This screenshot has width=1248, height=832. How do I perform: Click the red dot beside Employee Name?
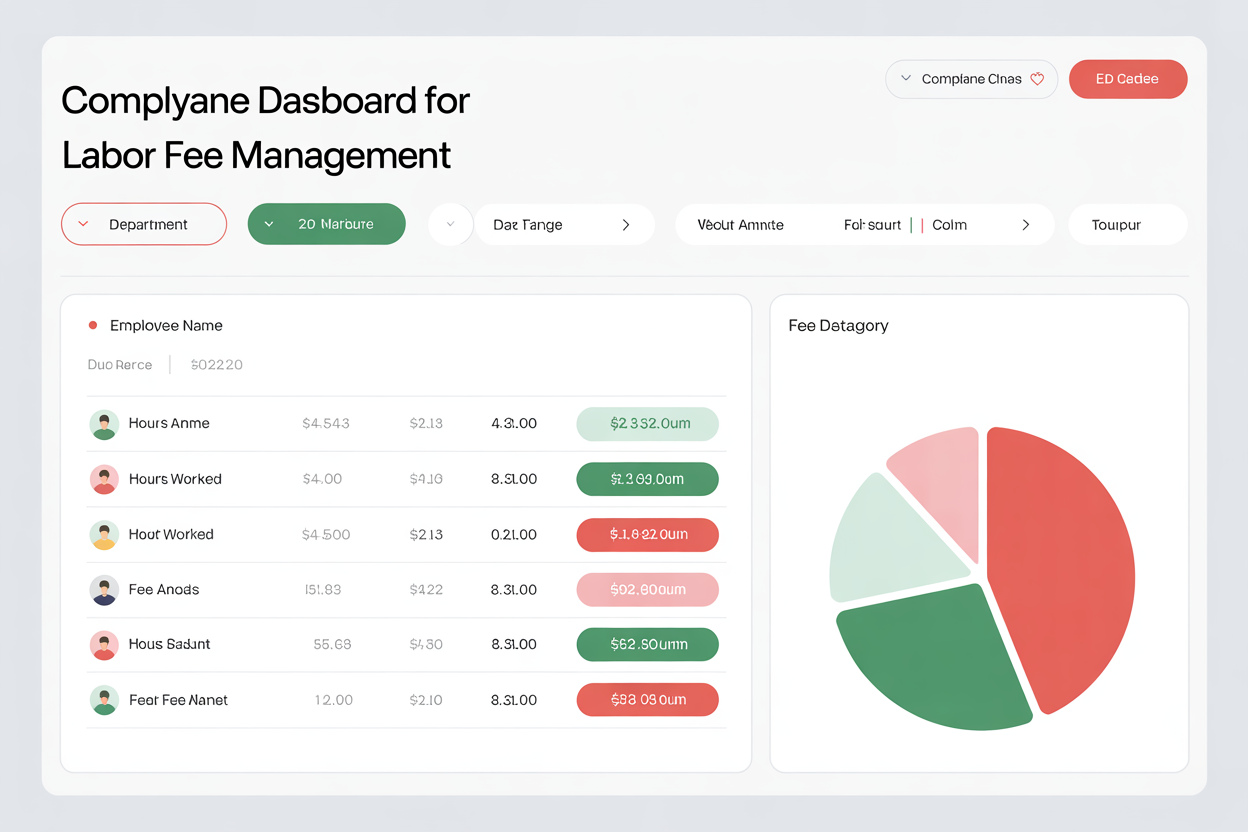click(x=93, y=325)
